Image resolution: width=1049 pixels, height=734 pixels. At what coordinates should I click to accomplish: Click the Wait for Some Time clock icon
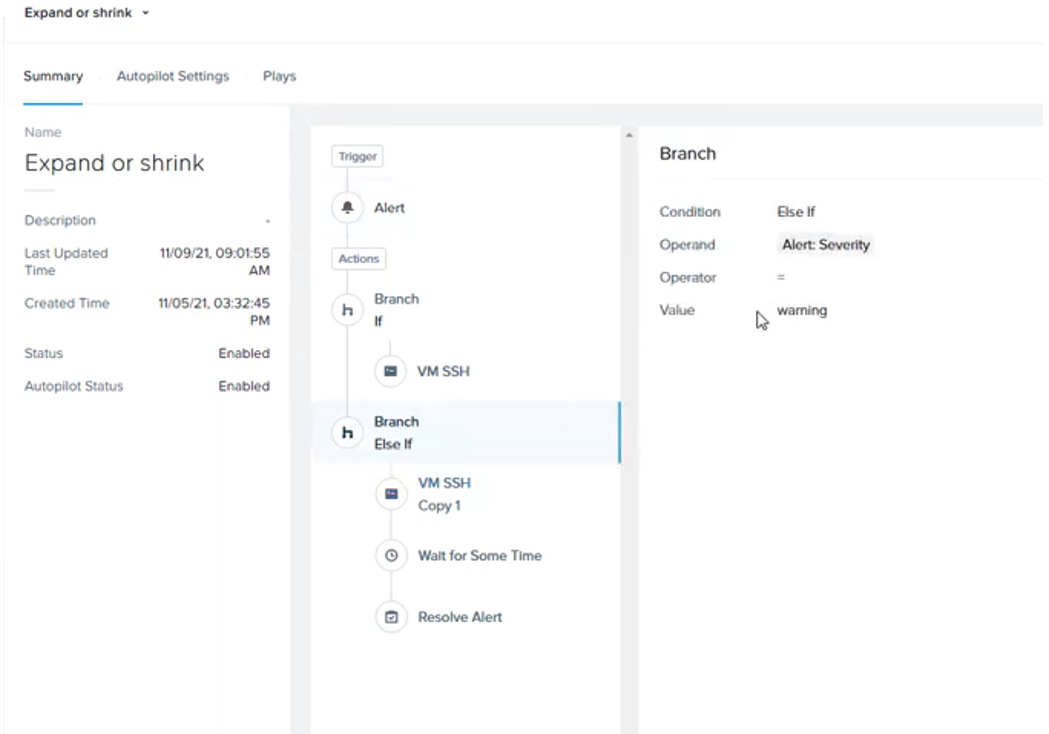click(391, 555)
